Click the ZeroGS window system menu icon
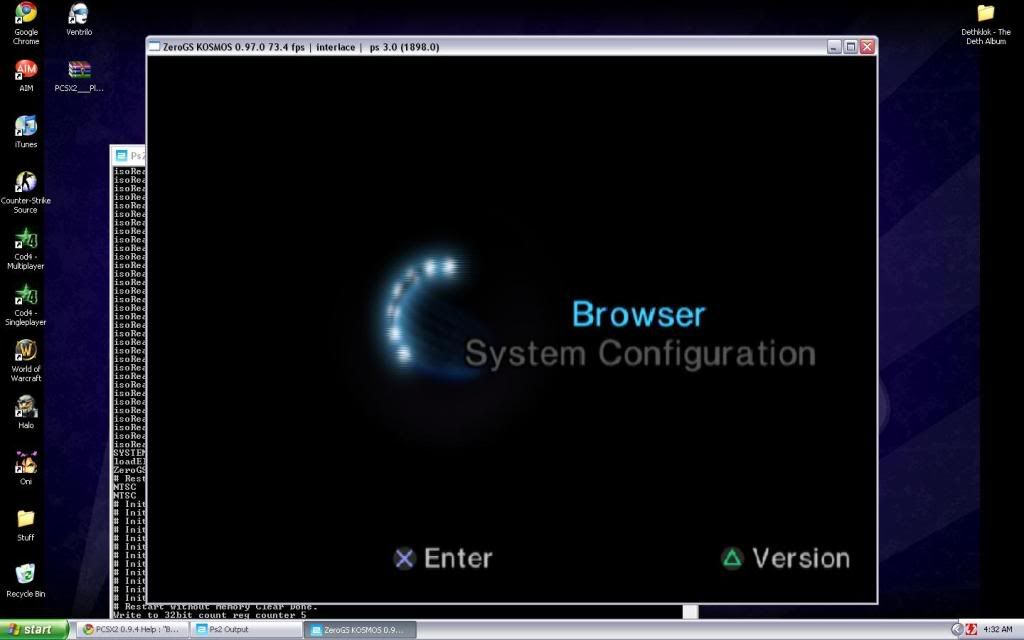Image resolution: width=1024 pixels, height=640 pixels. tap(155, 46)
